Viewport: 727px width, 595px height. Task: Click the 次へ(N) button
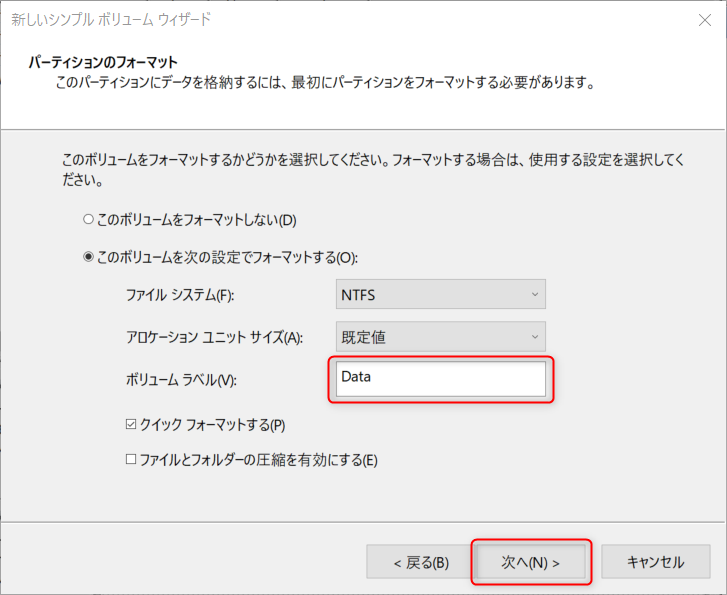531,562
